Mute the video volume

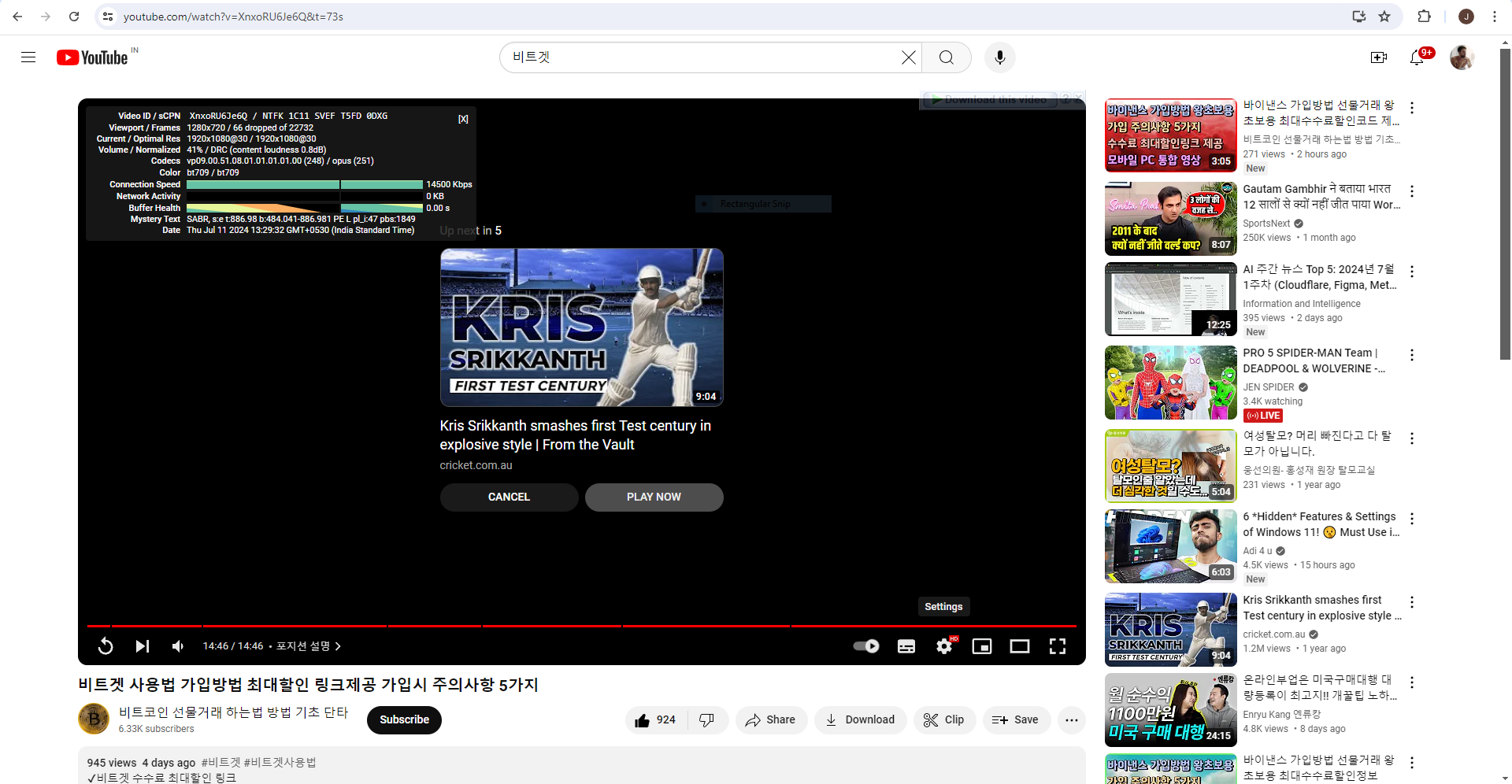[178, 646]
